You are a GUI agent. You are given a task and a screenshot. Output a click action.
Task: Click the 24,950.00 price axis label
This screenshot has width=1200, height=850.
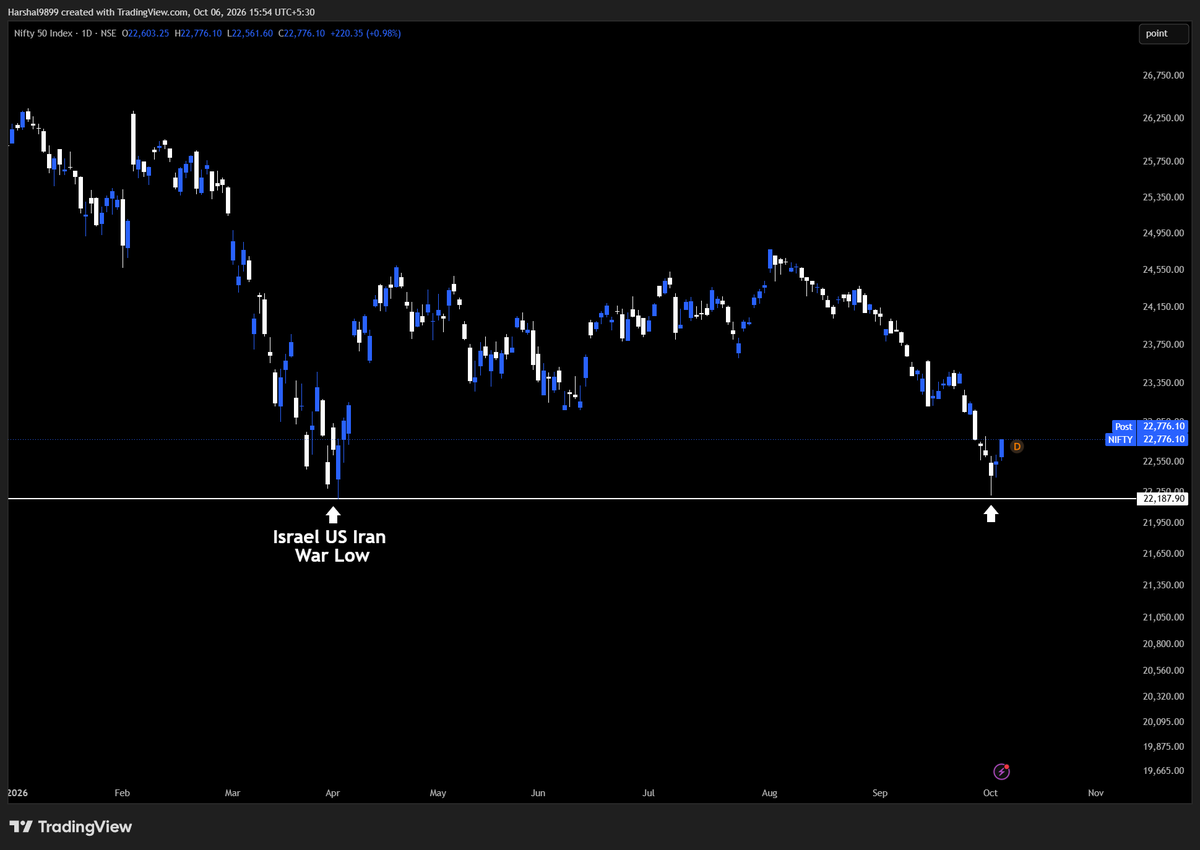[1164, 233]
